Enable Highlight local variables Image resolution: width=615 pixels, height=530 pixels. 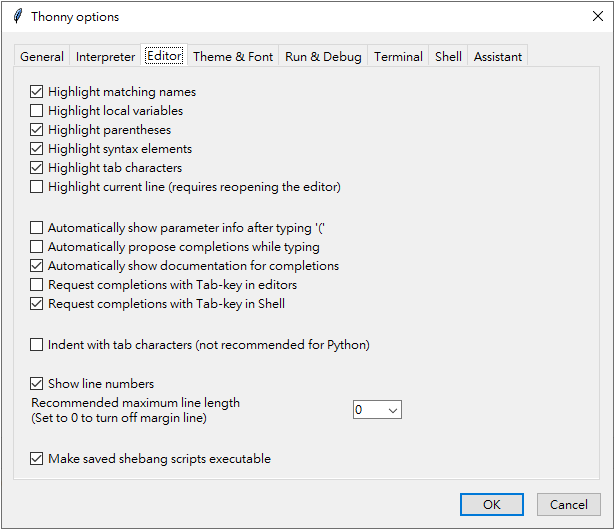click(36, 111)
